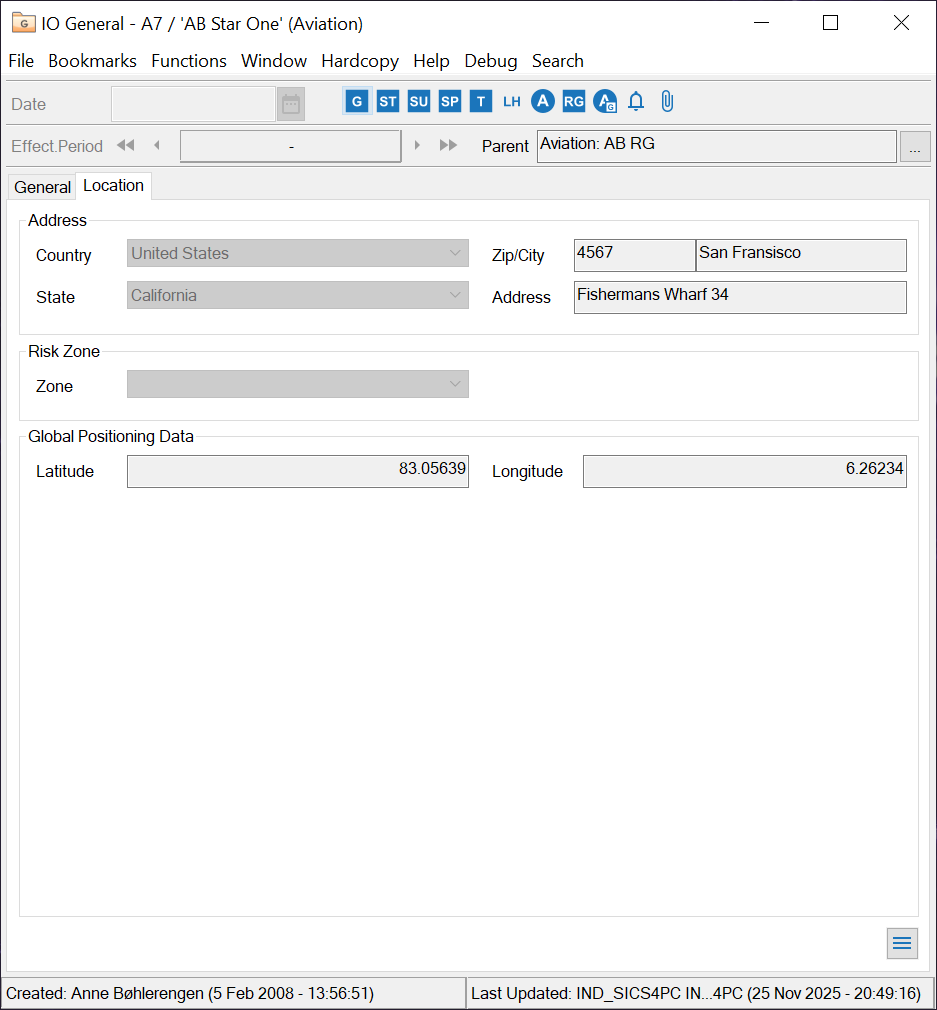The width and height of the screenshot is (937, 1010).
Task: Click the calendar icon beside Date
Action: [x=291, y=104]
